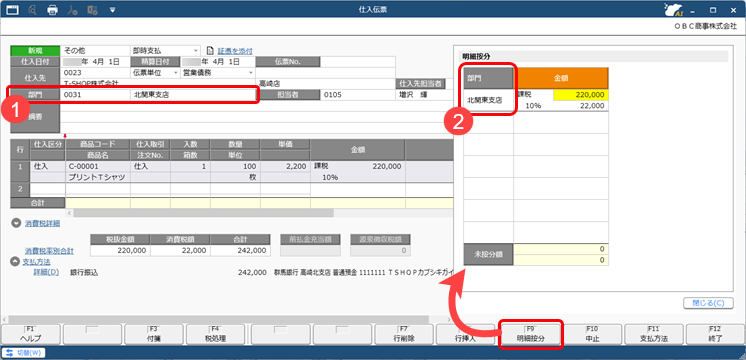Click the 消費税率別合計 link
This screenshot has width=746, height=360.
[49, 251]
